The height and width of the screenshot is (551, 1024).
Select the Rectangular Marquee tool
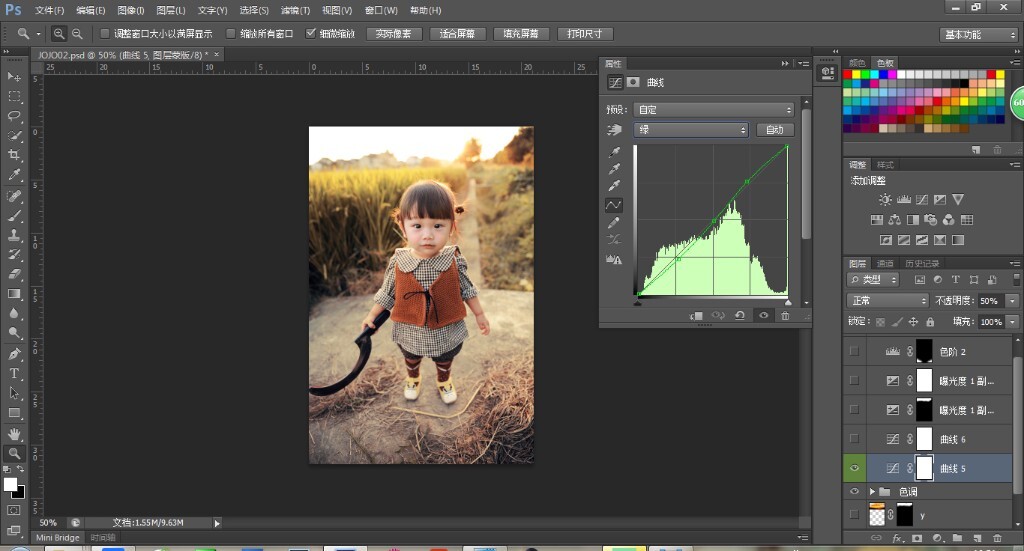pos(14,97)
